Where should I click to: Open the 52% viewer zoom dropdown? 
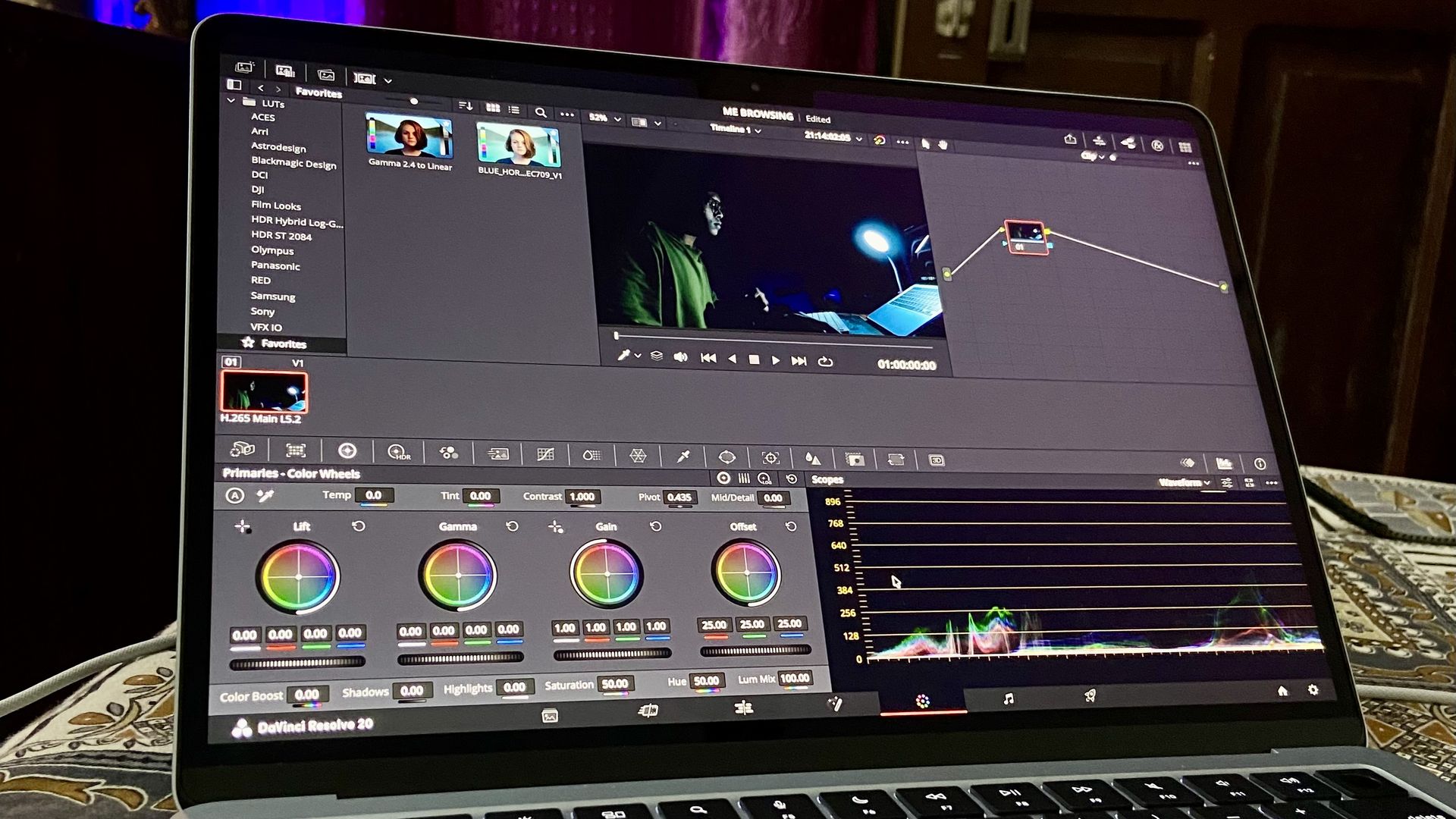(605, 119)
